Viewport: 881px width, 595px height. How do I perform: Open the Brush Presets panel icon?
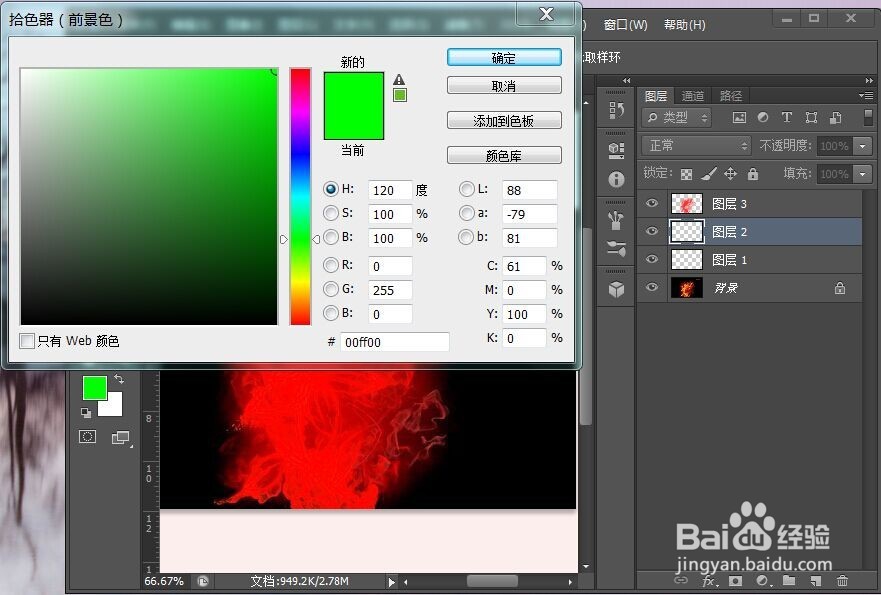616,220
